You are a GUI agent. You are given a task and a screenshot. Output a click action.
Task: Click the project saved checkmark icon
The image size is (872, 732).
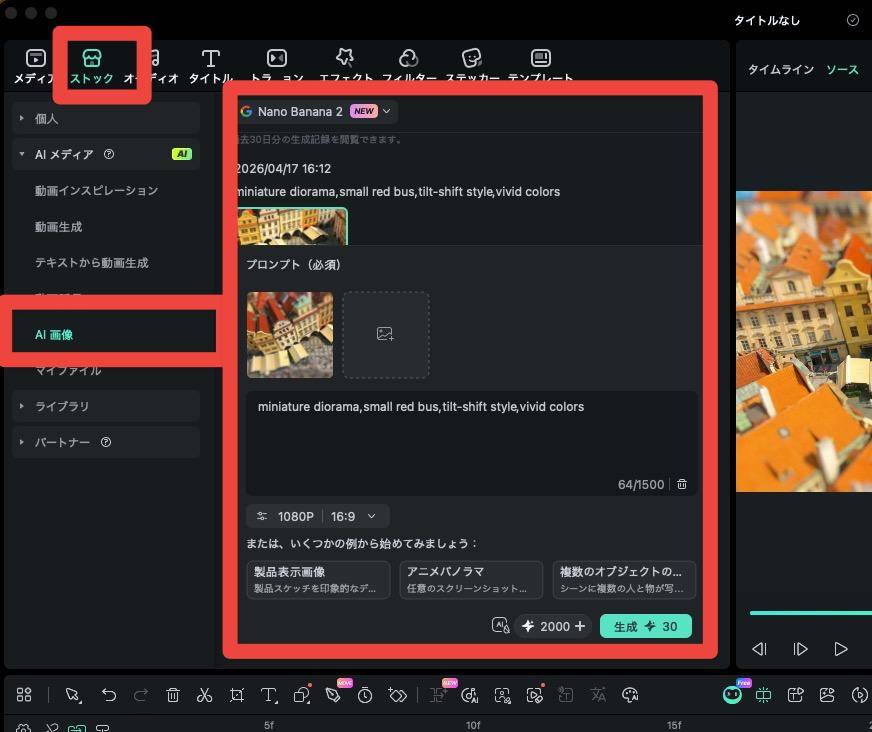click(853, 20)
